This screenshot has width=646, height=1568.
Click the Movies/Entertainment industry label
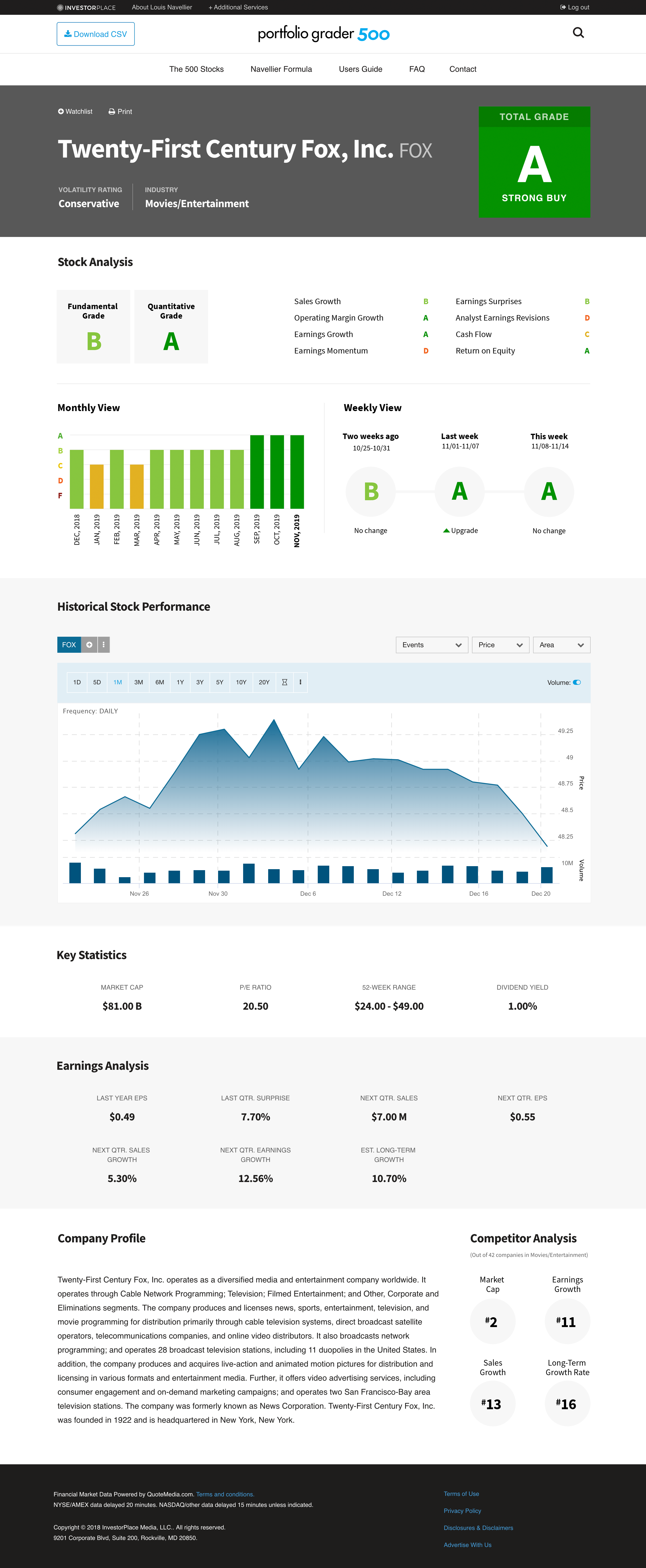(197, 203)
